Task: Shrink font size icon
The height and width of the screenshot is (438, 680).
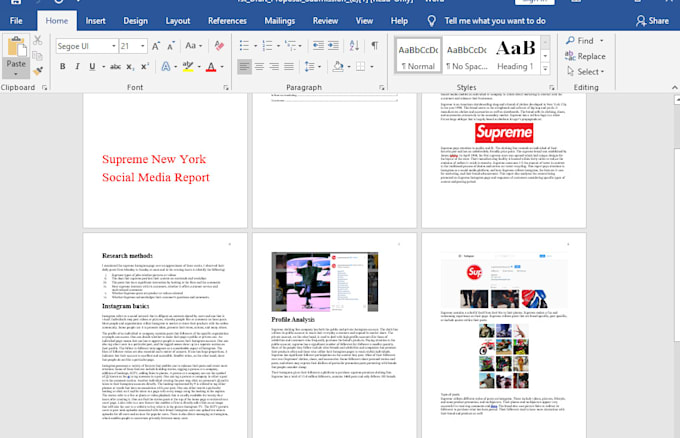Action: [x=171, y=46]
